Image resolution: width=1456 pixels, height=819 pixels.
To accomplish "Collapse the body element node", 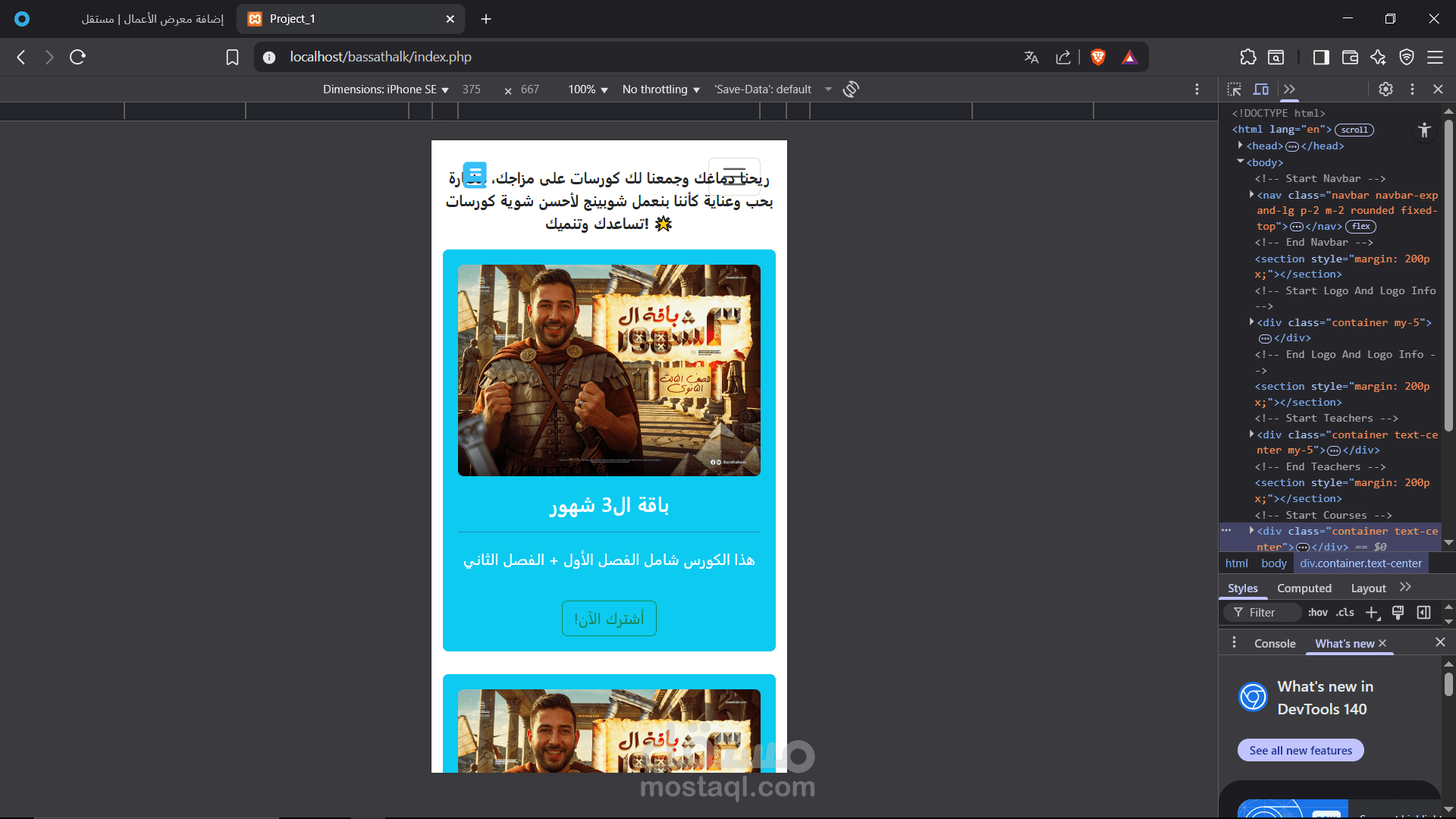I will (1241, 162).
